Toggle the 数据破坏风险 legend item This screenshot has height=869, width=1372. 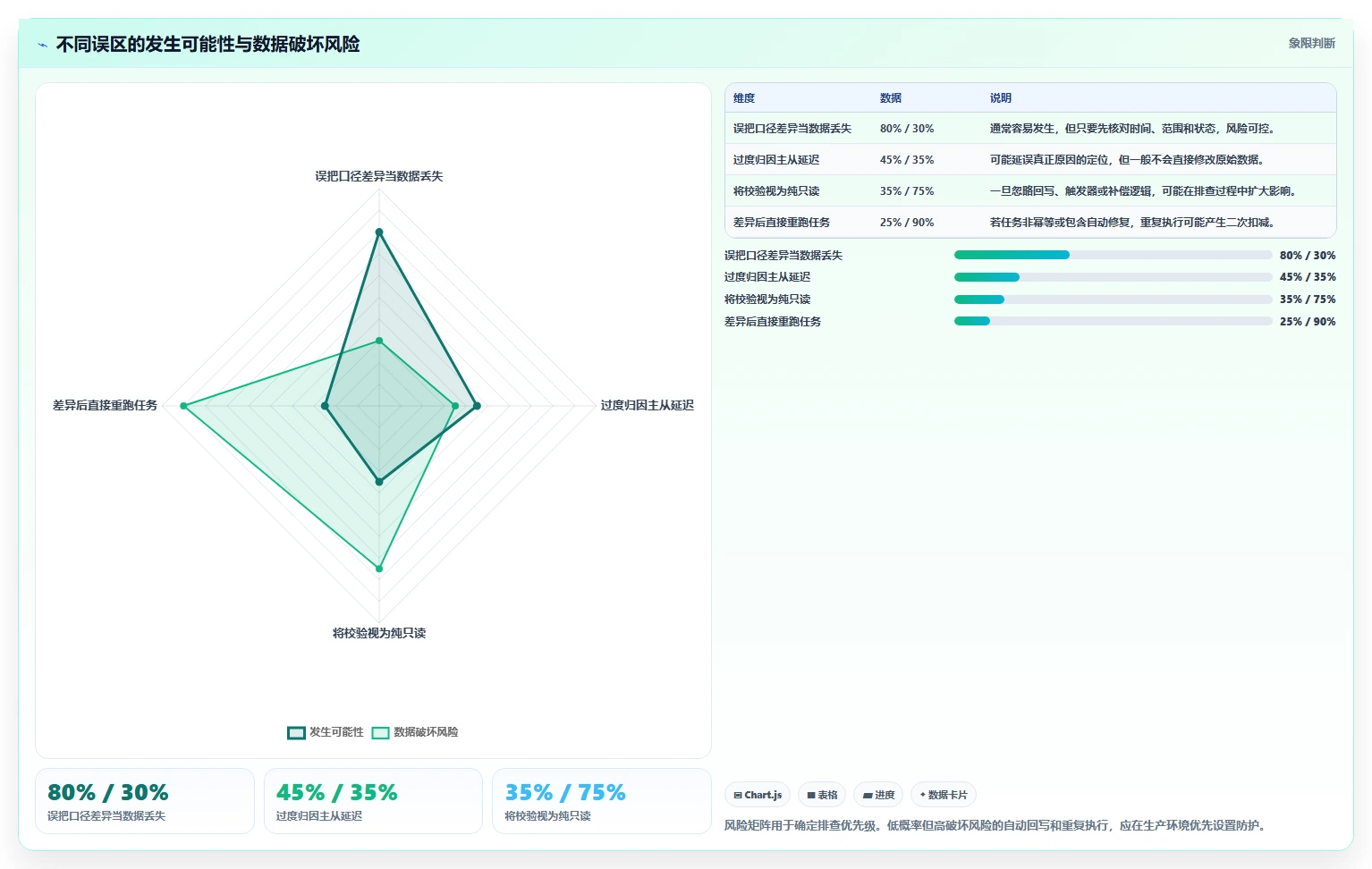click(x=415, y=732)
